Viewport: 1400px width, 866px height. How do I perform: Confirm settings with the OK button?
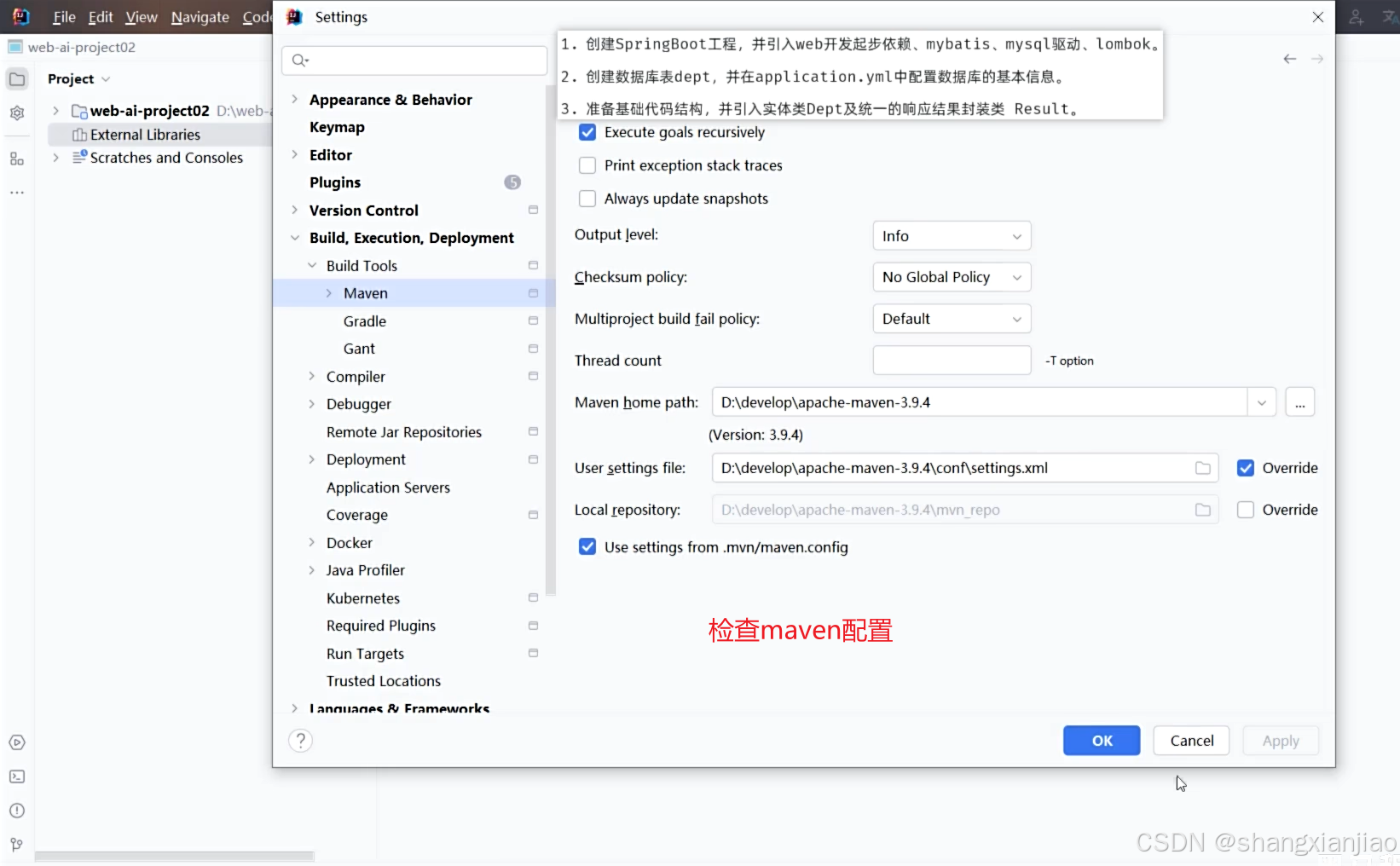pos(1102,741)
